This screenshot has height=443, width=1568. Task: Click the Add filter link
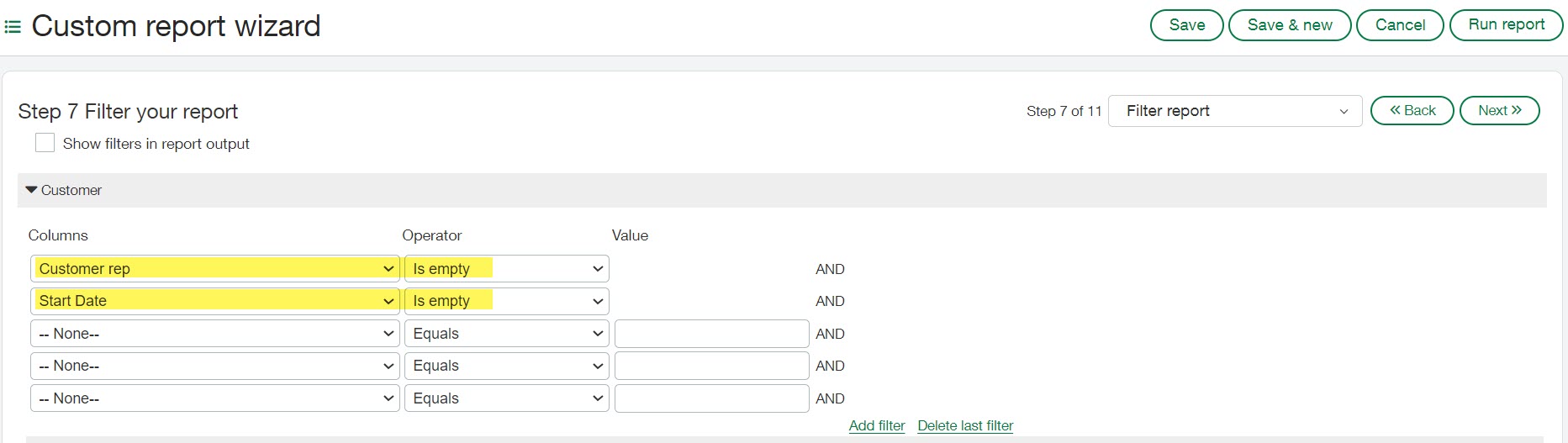coord(876,425)
